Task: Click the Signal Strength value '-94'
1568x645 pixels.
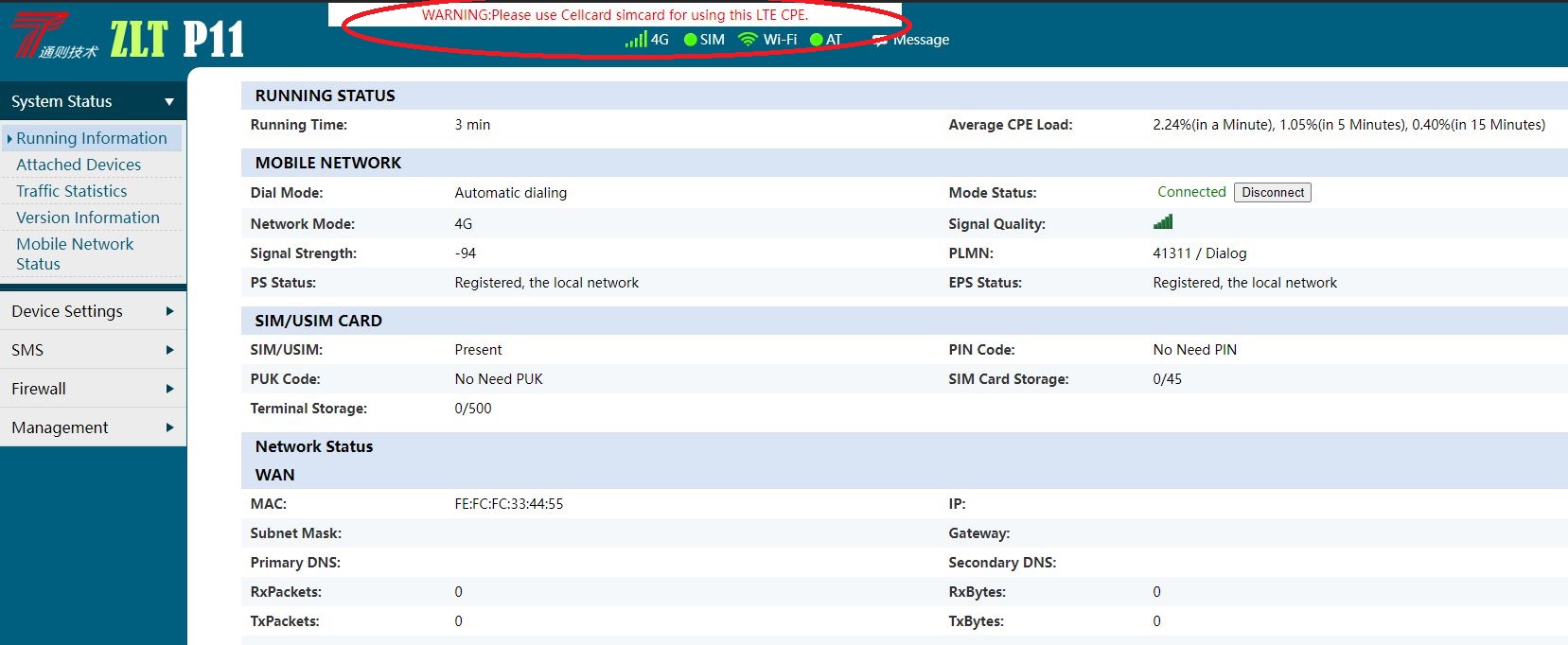Action: [x=465, y=253]
